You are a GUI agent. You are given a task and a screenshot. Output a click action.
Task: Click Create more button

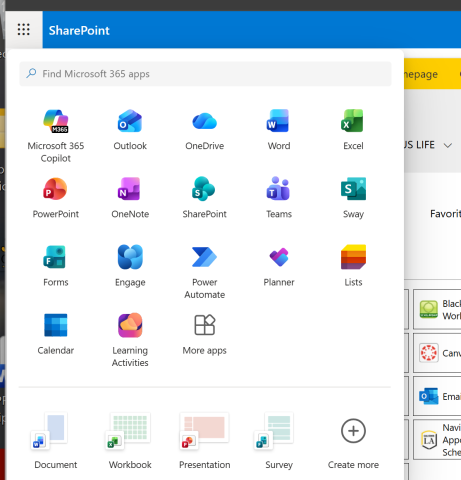click(353, 441)
